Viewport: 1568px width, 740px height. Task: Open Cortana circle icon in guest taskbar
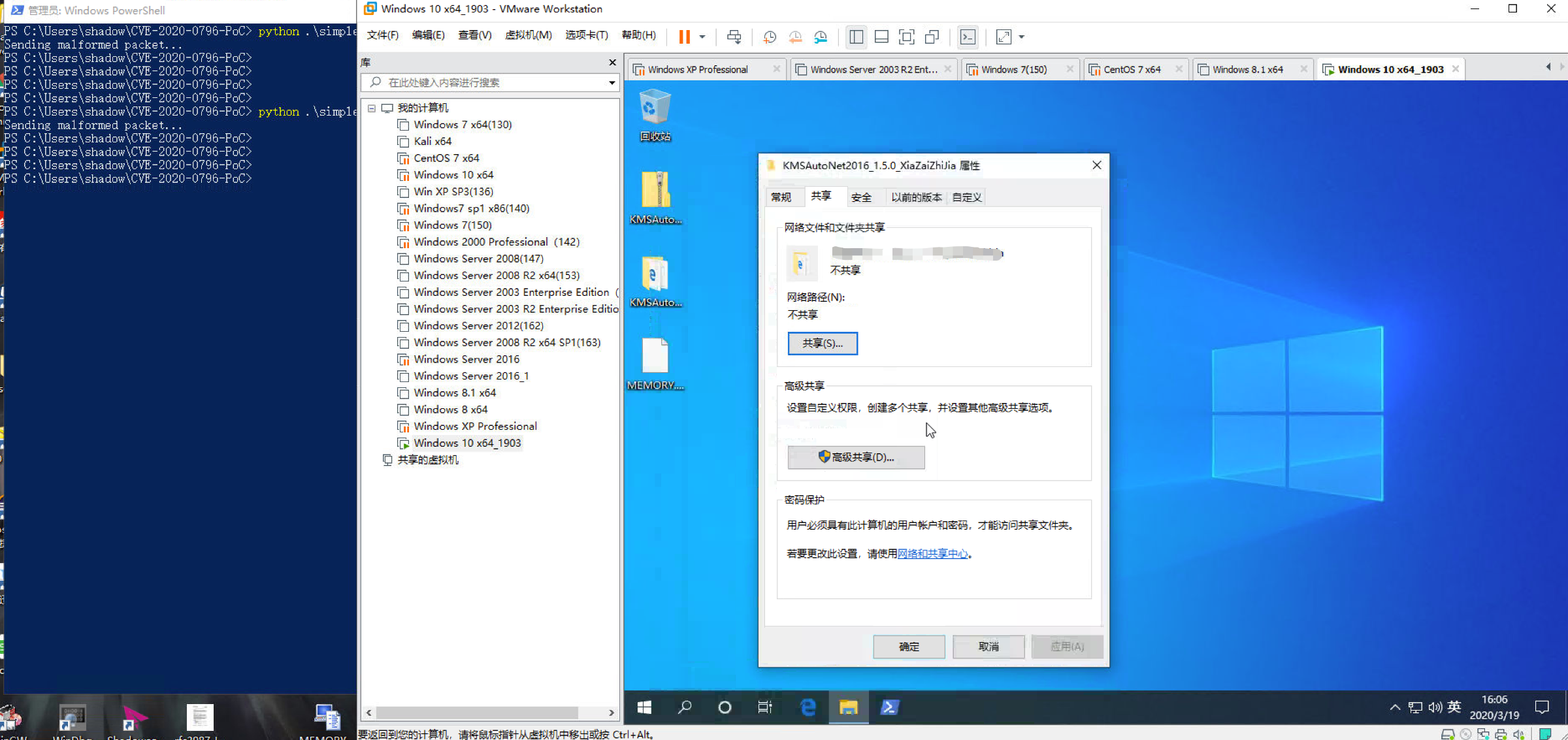[725, 707]
